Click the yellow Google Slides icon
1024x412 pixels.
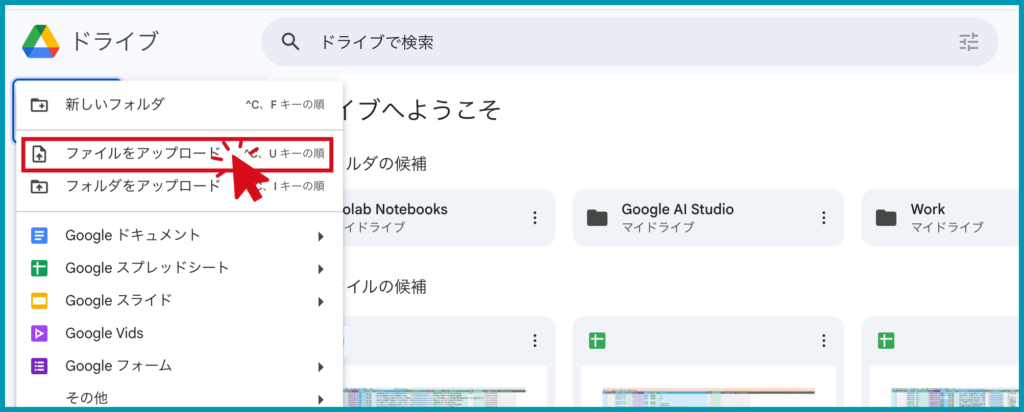point(40,301)
